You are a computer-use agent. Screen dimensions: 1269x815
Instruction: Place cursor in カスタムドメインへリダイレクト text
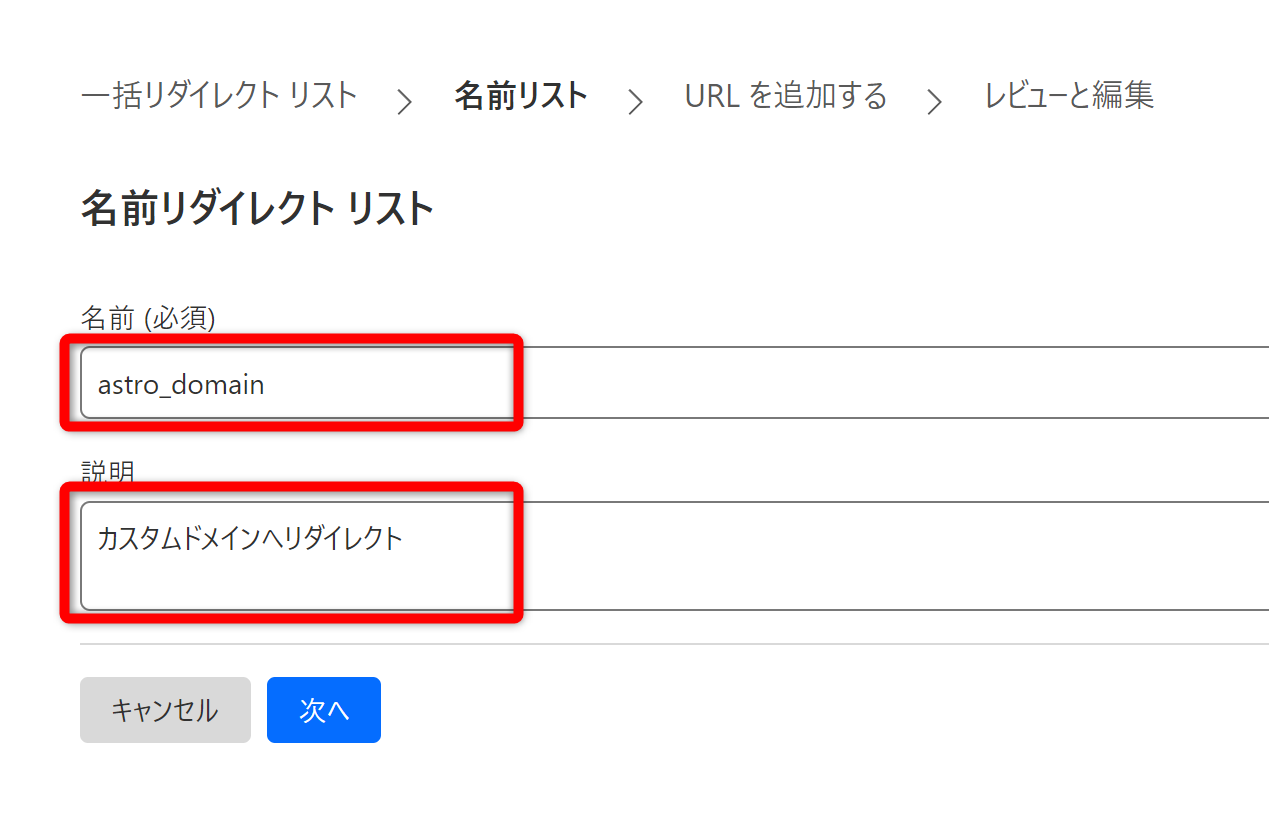tap(250, 538)
